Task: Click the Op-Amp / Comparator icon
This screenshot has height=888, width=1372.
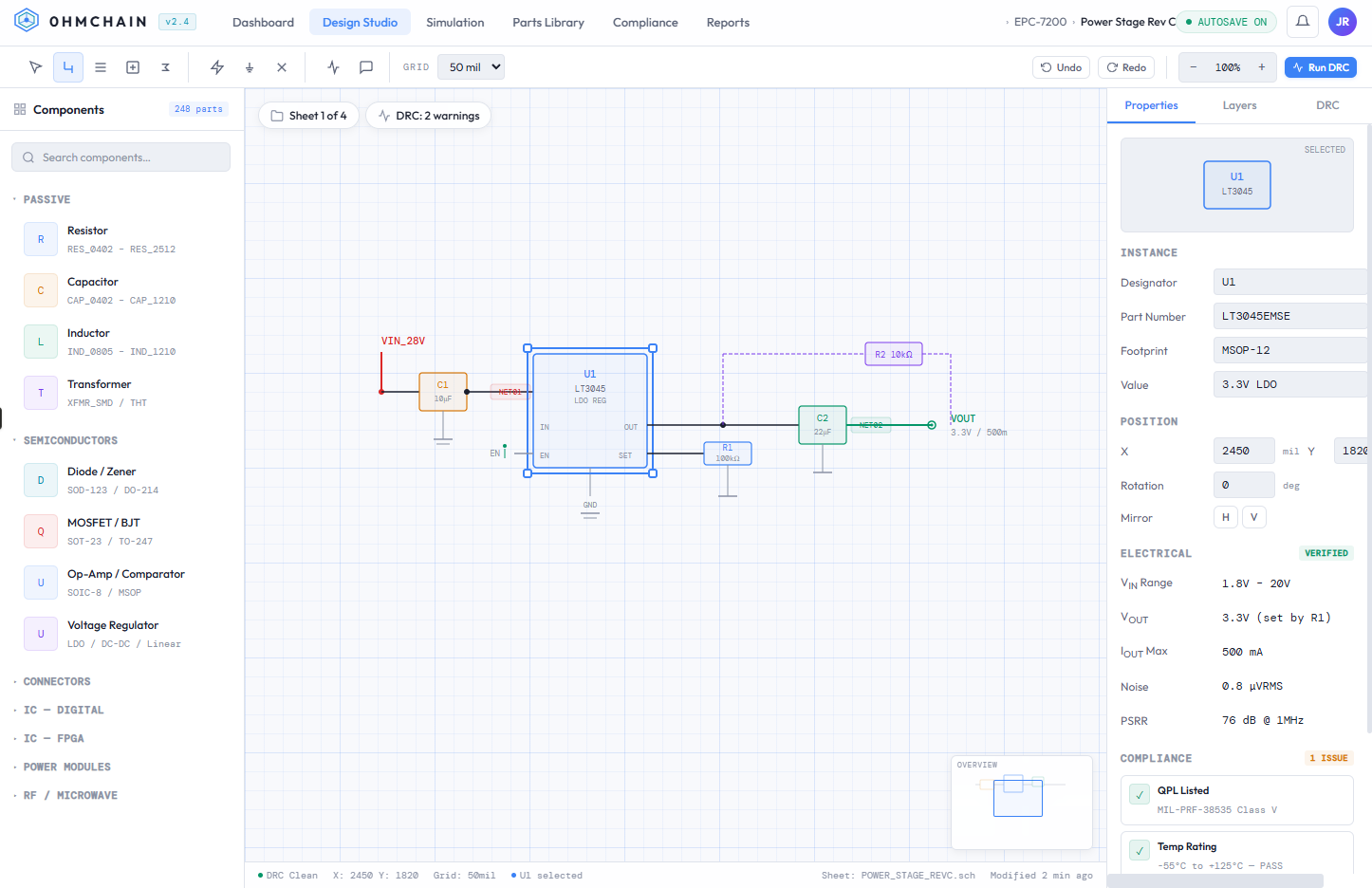Action: (x=41, y=583)
